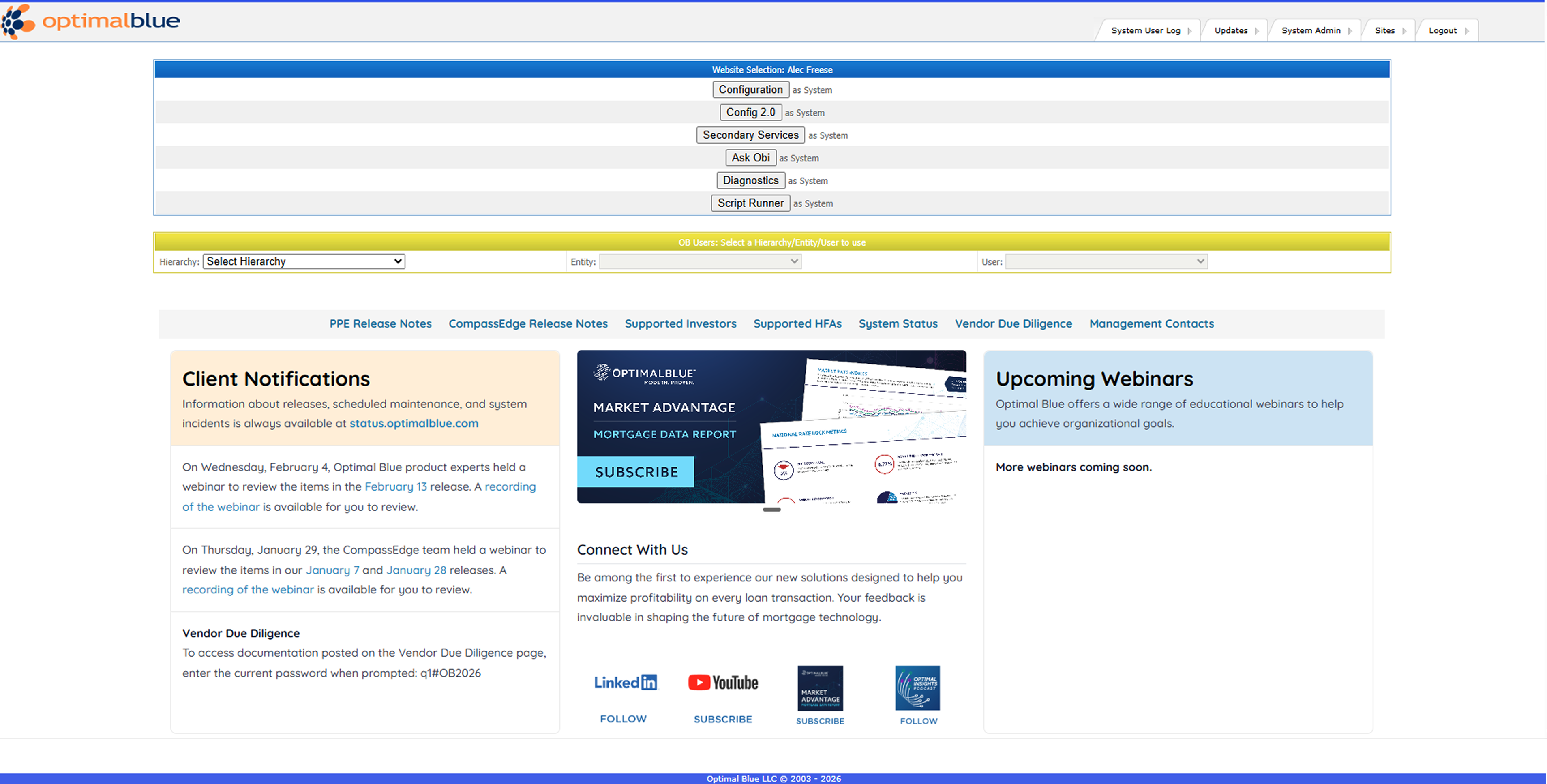Open the Select Hierarchy dropdown
This screenshot has width=1547, height=784.
pyautogui.click(x=304, y=261)
